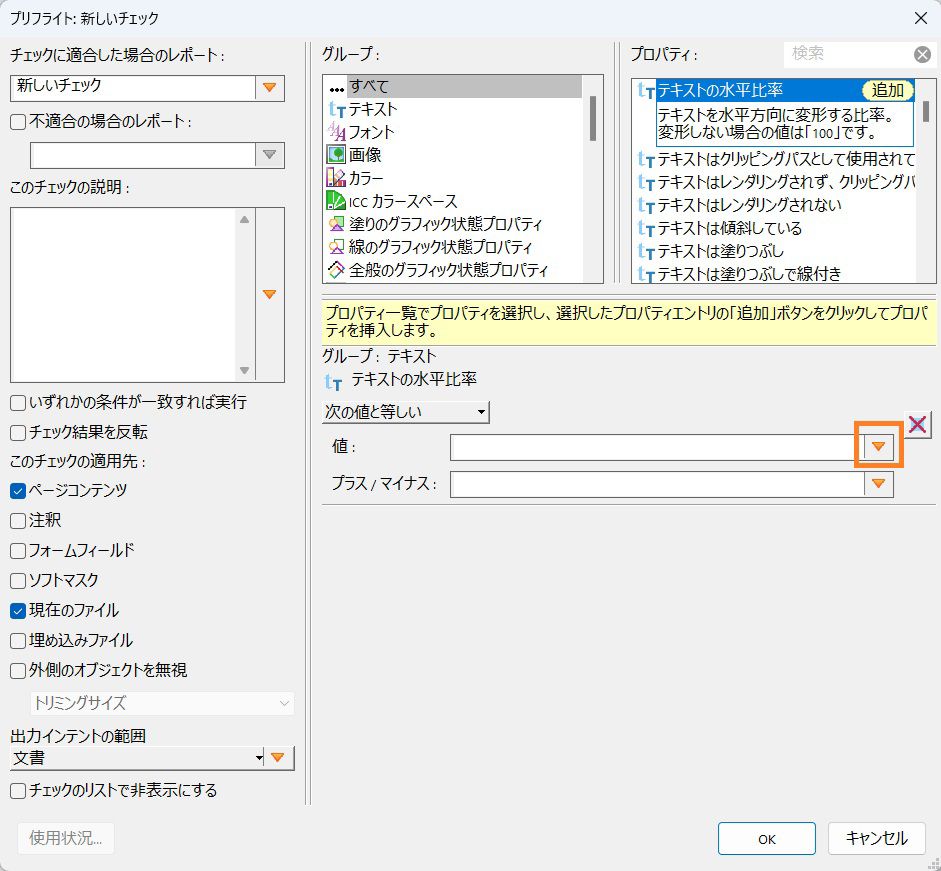
Task: Select the ICC カラースペース group icon
Action: 335,199
